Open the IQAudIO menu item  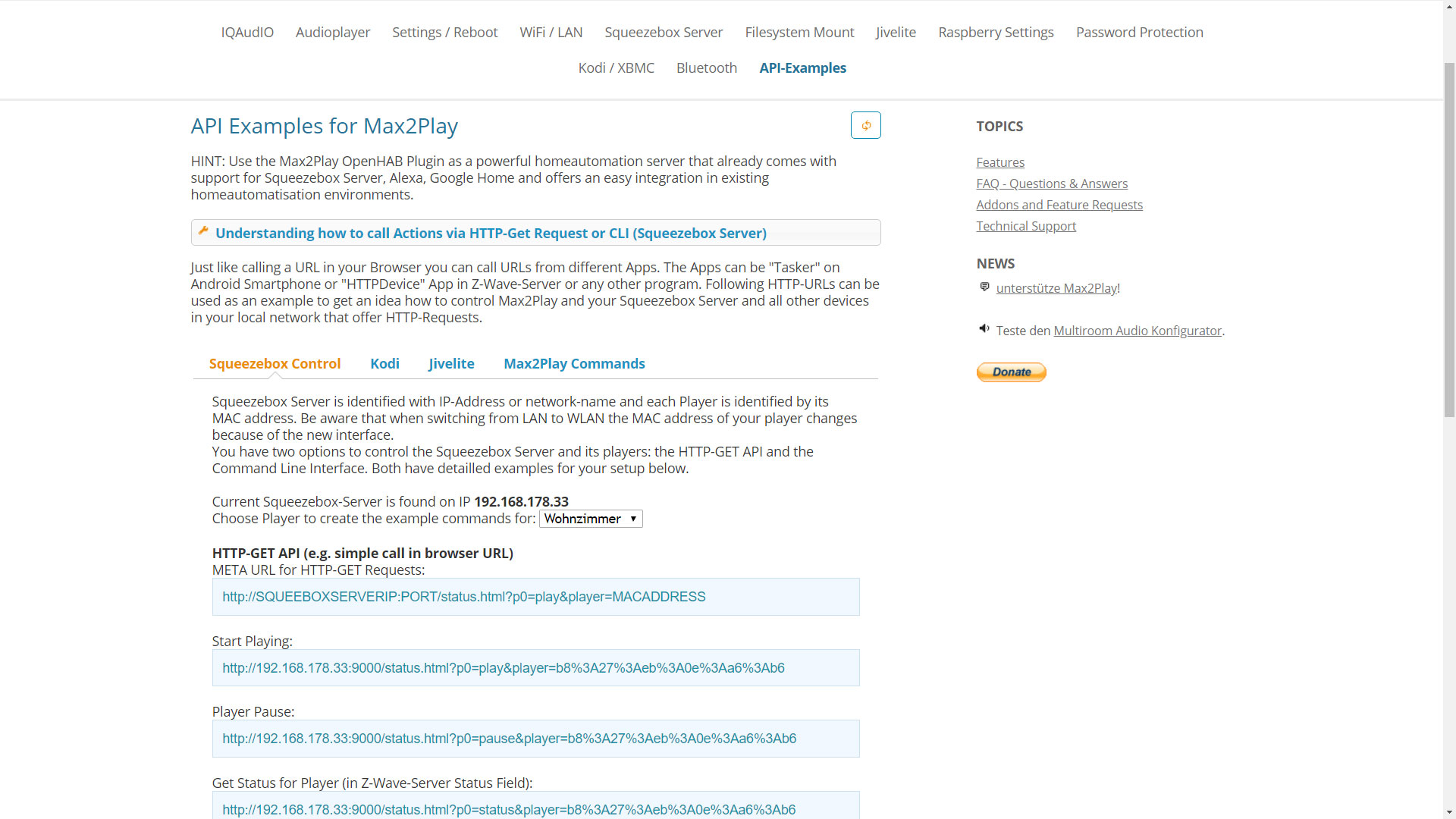coord(247,32)
